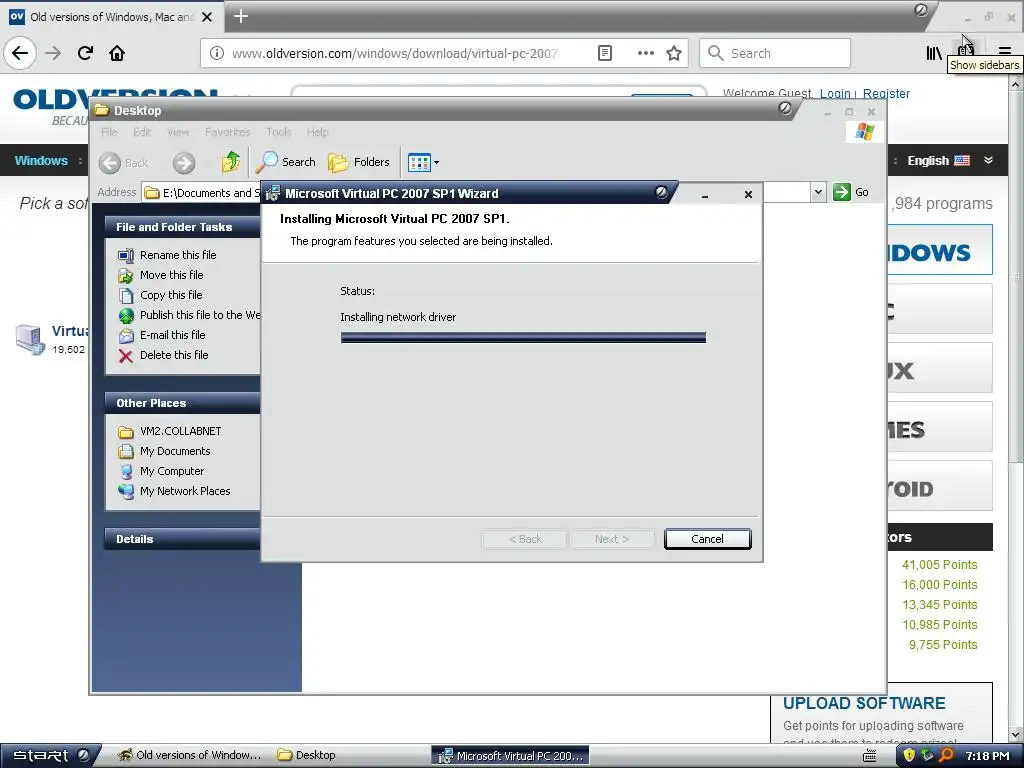Click security shield icon in system tray
The width and height of the screenshot is (1024, 768).
point(908,756)
